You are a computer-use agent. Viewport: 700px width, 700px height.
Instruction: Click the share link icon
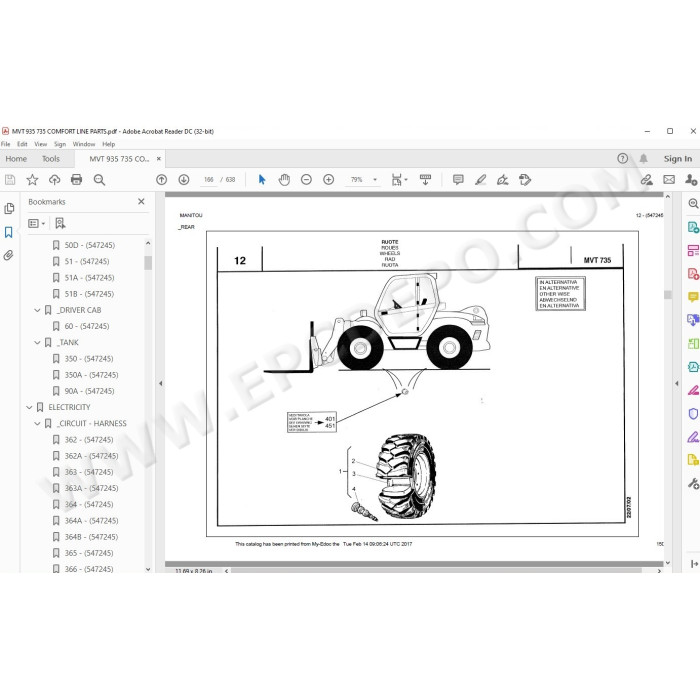pyautogui.click(x=646, y=180)
